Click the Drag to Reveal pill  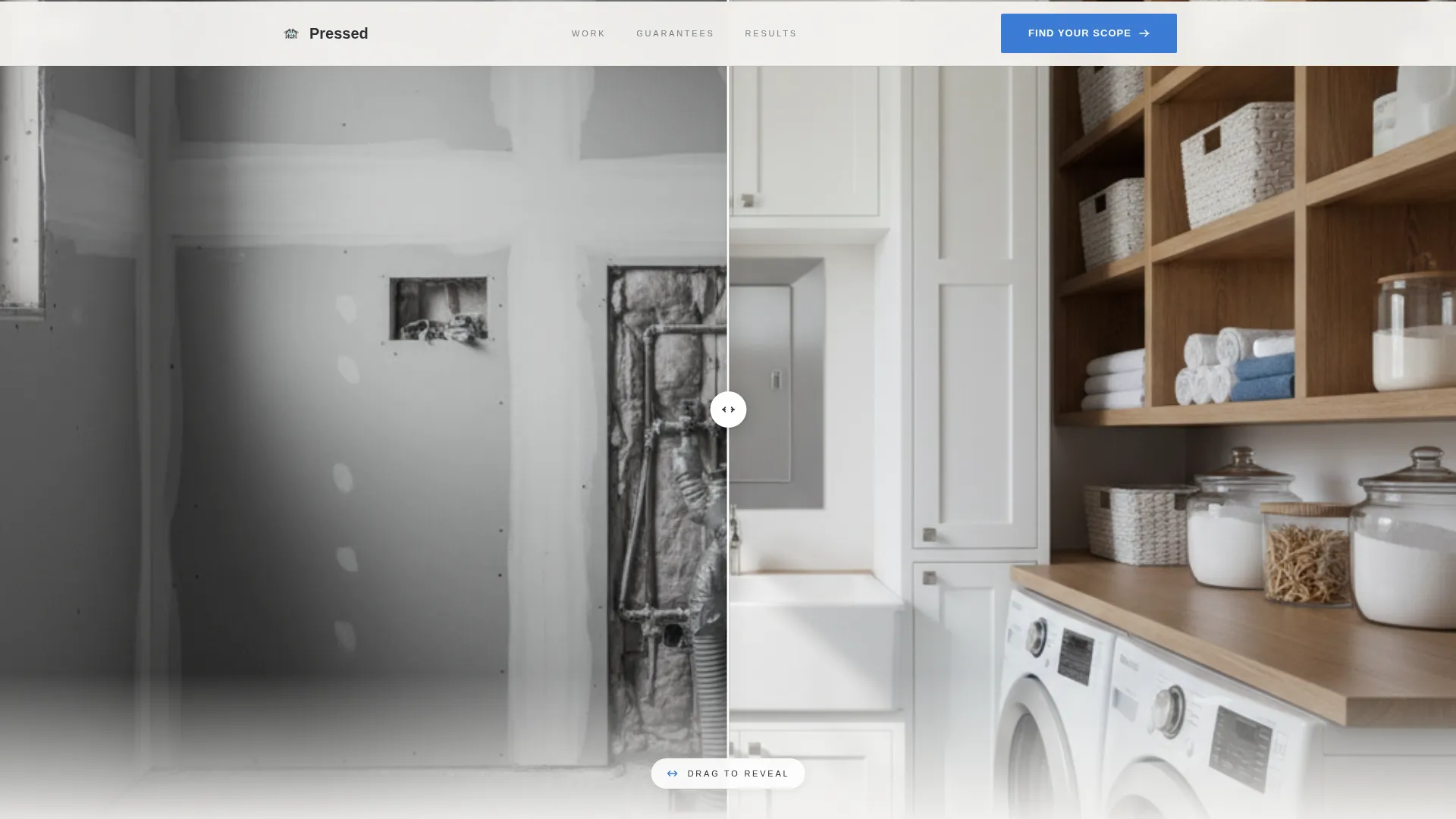(728, 773)
